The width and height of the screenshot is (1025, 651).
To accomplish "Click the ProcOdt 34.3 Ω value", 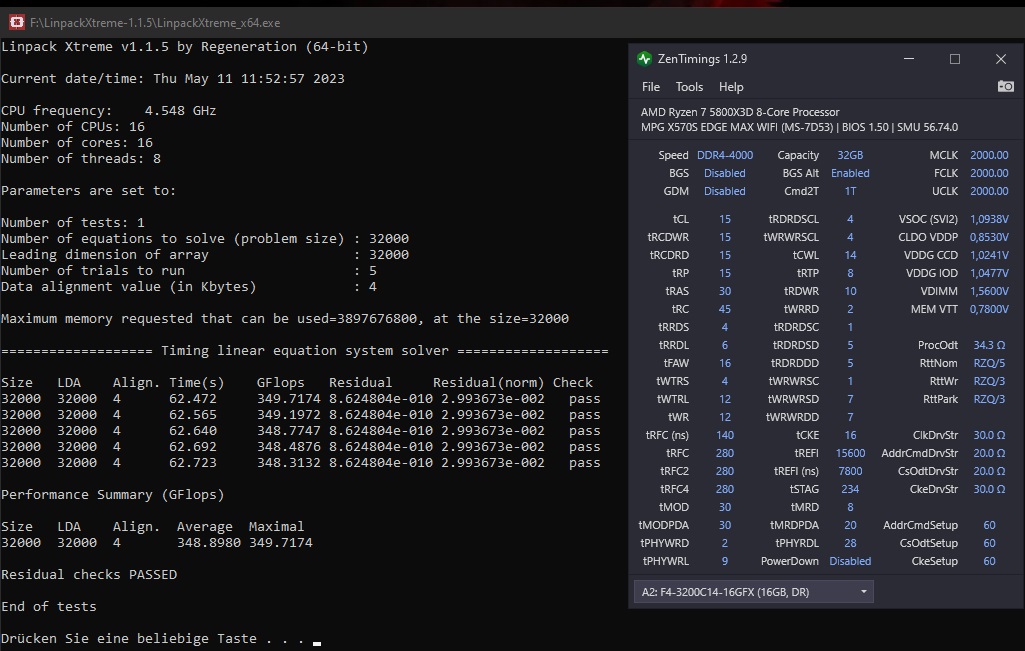I will pos(989,345).
